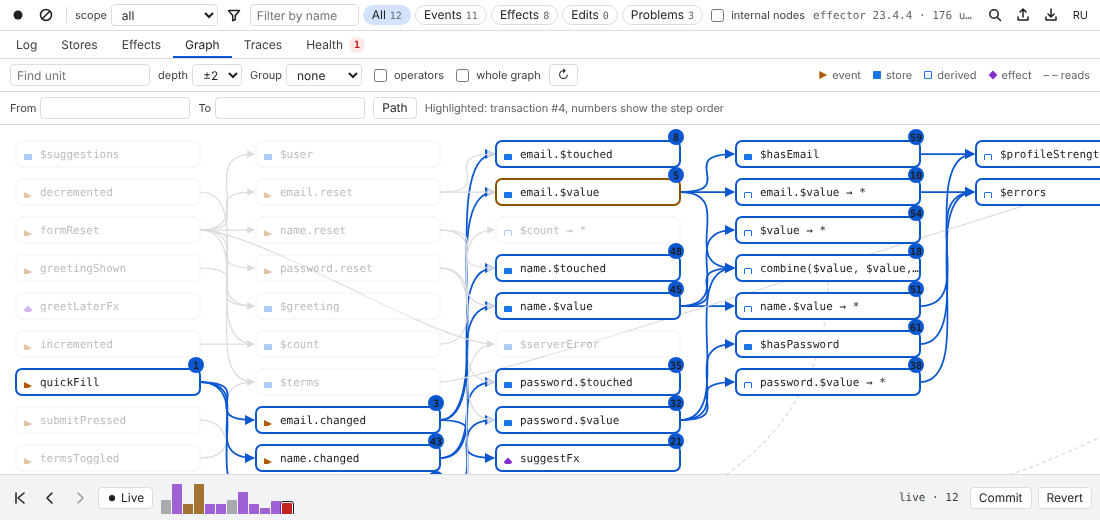Click the record button

[18, 15]
